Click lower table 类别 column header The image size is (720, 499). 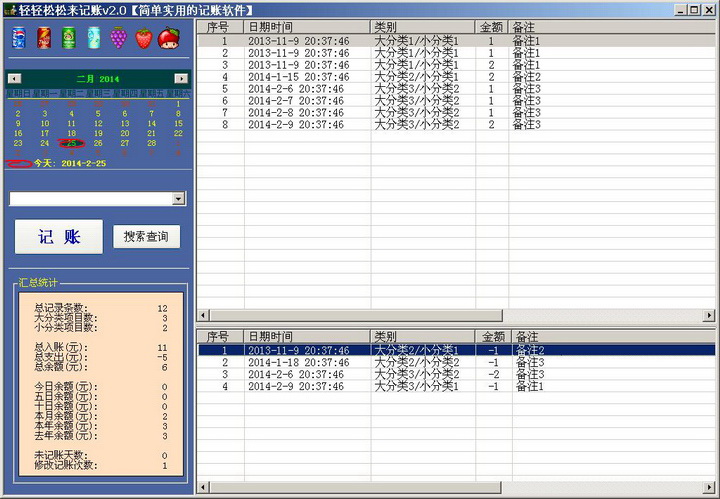(x=422, y=336)
